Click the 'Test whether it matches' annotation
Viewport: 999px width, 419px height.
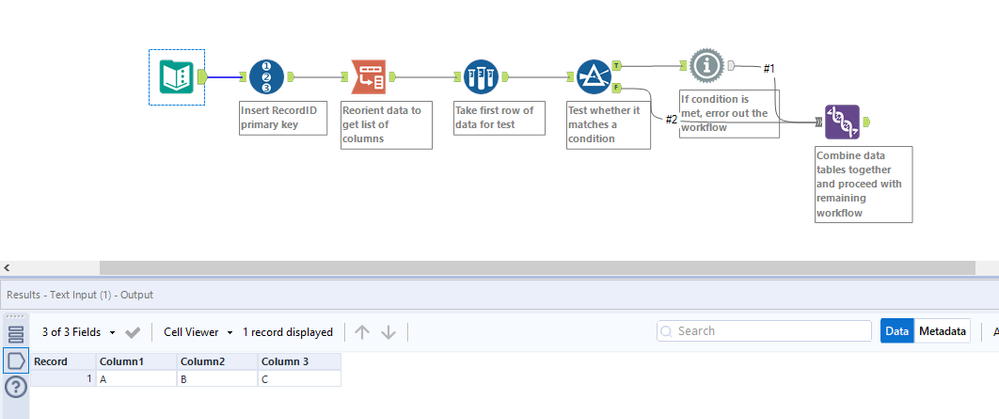point(608,125)
